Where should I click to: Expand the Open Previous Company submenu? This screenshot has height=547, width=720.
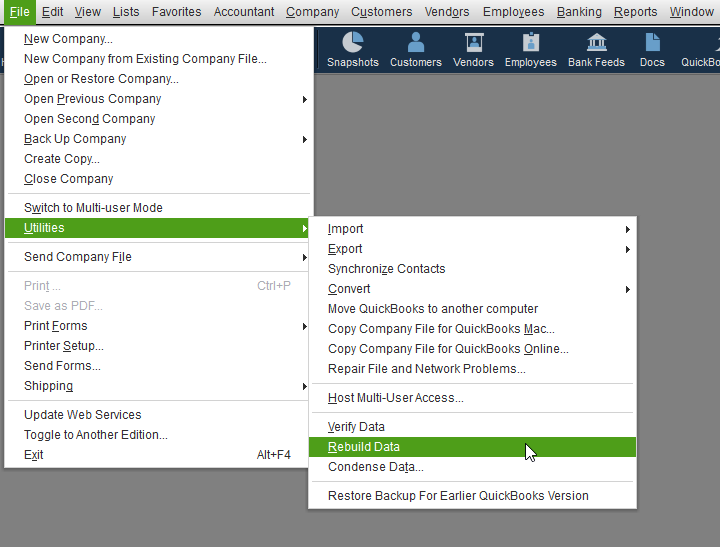click(158, 99)
